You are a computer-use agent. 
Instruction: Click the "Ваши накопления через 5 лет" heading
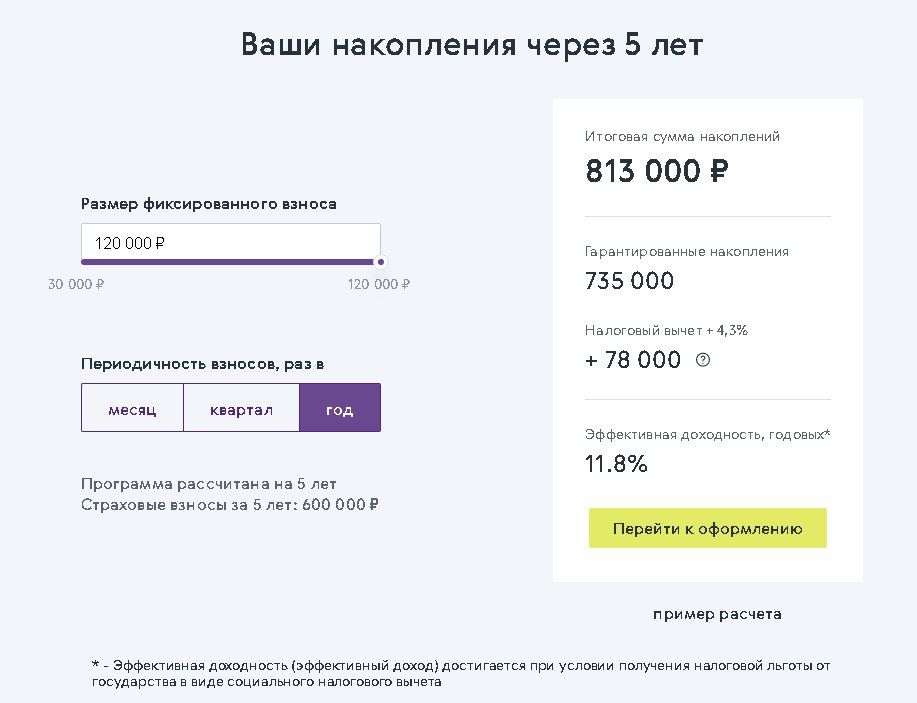pyautogui.click(x=472, y=45)
